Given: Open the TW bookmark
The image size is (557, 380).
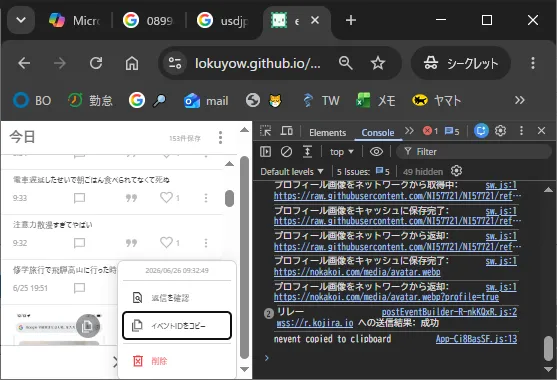Looking at the screenshot, I should point(321,101).
